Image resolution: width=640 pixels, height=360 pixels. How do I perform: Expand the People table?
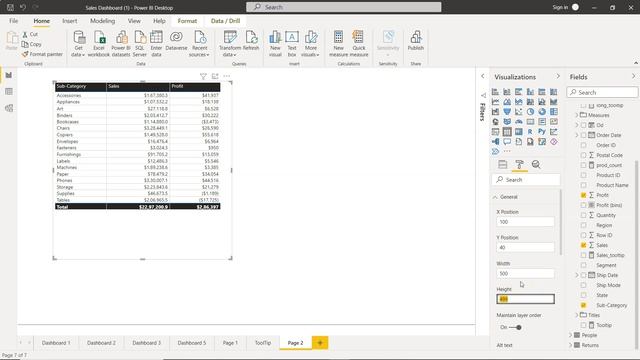click(571, 335)
